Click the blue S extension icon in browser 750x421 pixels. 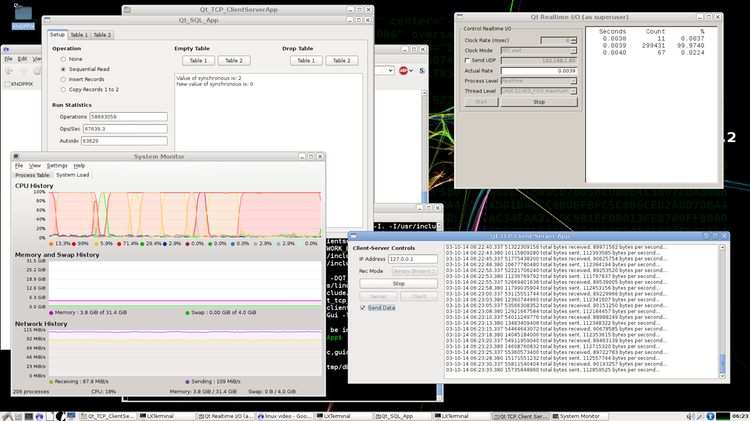[422, 70]
